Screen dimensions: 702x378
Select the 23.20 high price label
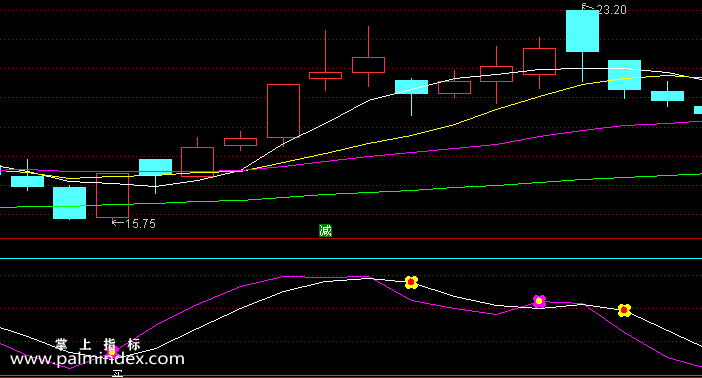[x=604, y=9]
